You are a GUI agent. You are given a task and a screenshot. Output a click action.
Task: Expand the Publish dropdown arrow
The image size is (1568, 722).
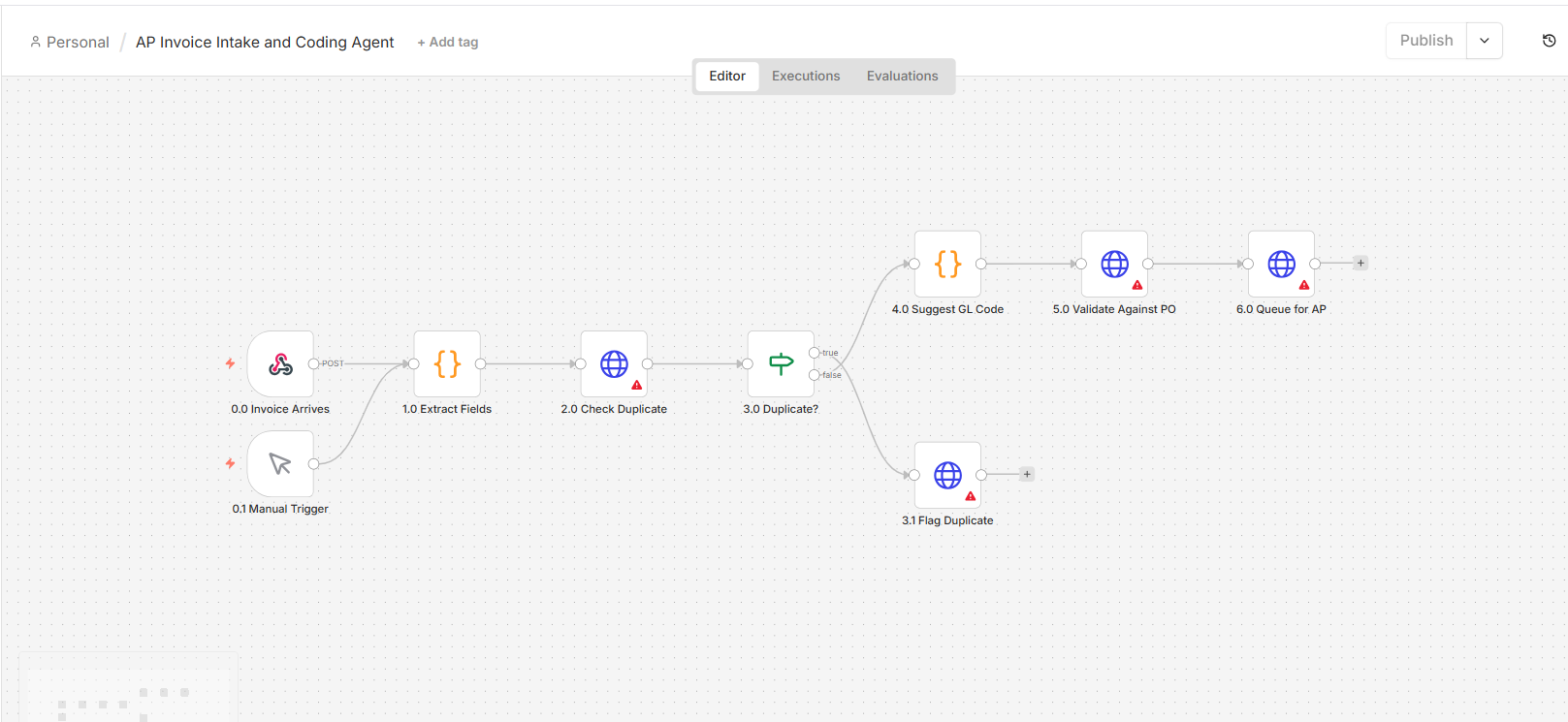[x=1484, y=41]
